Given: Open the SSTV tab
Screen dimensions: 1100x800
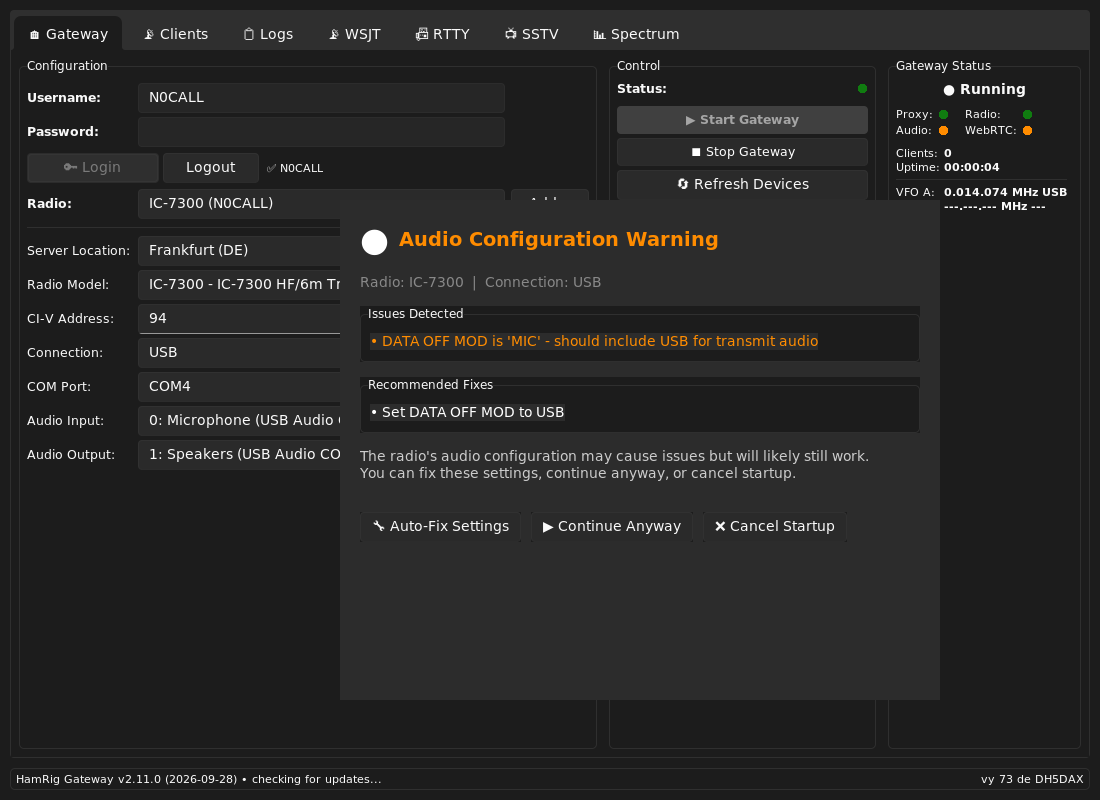Looking at the screenshot, I should tap(531, 34).
